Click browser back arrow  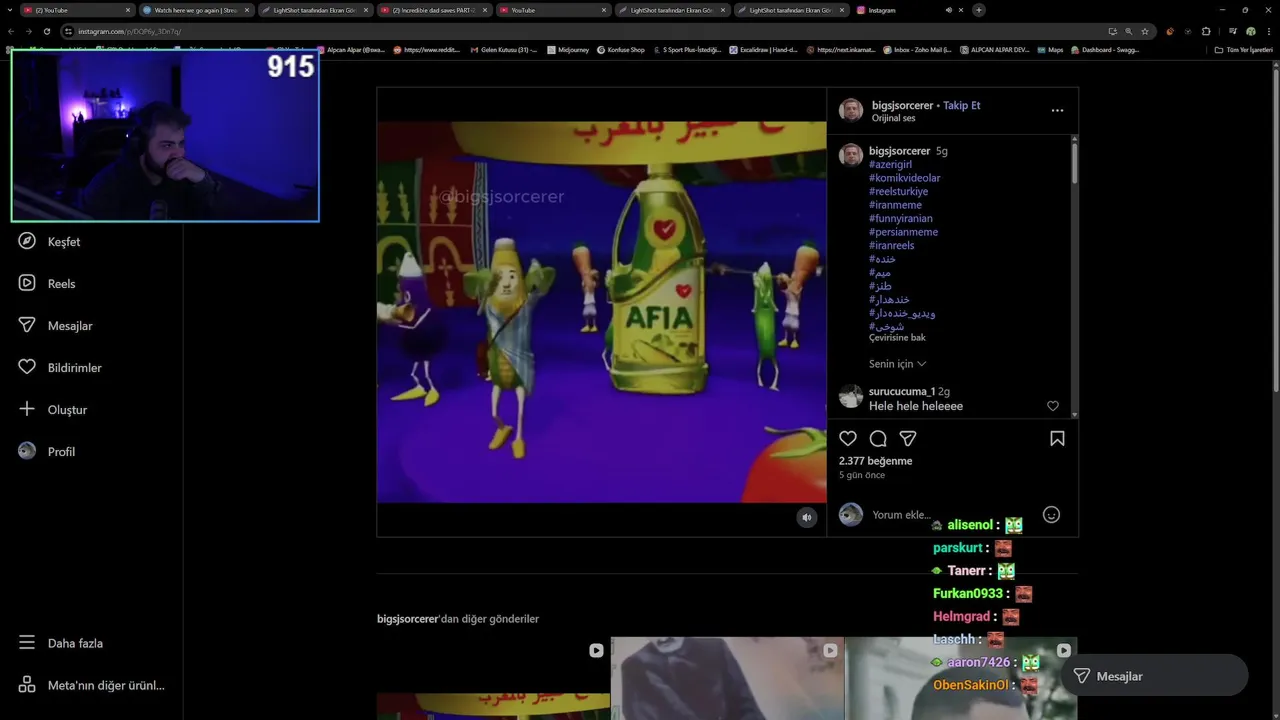[11, 31]
